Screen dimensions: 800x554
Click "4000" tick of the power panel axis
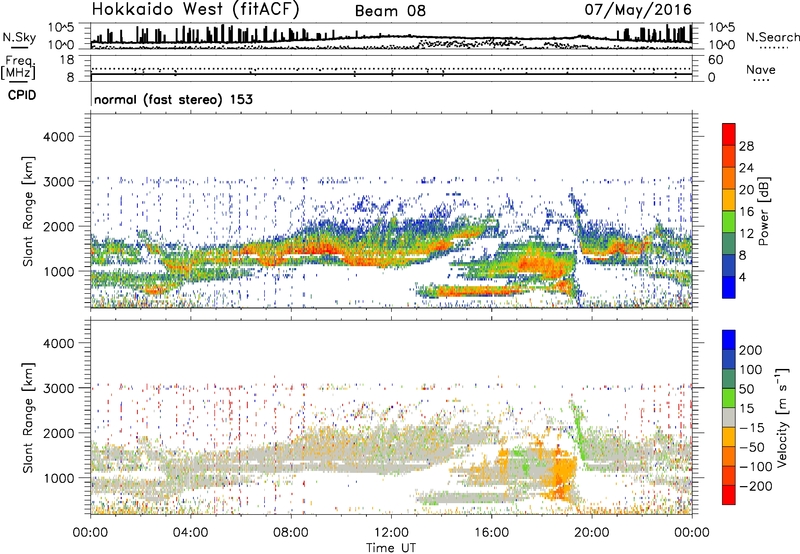coord(59,137)
